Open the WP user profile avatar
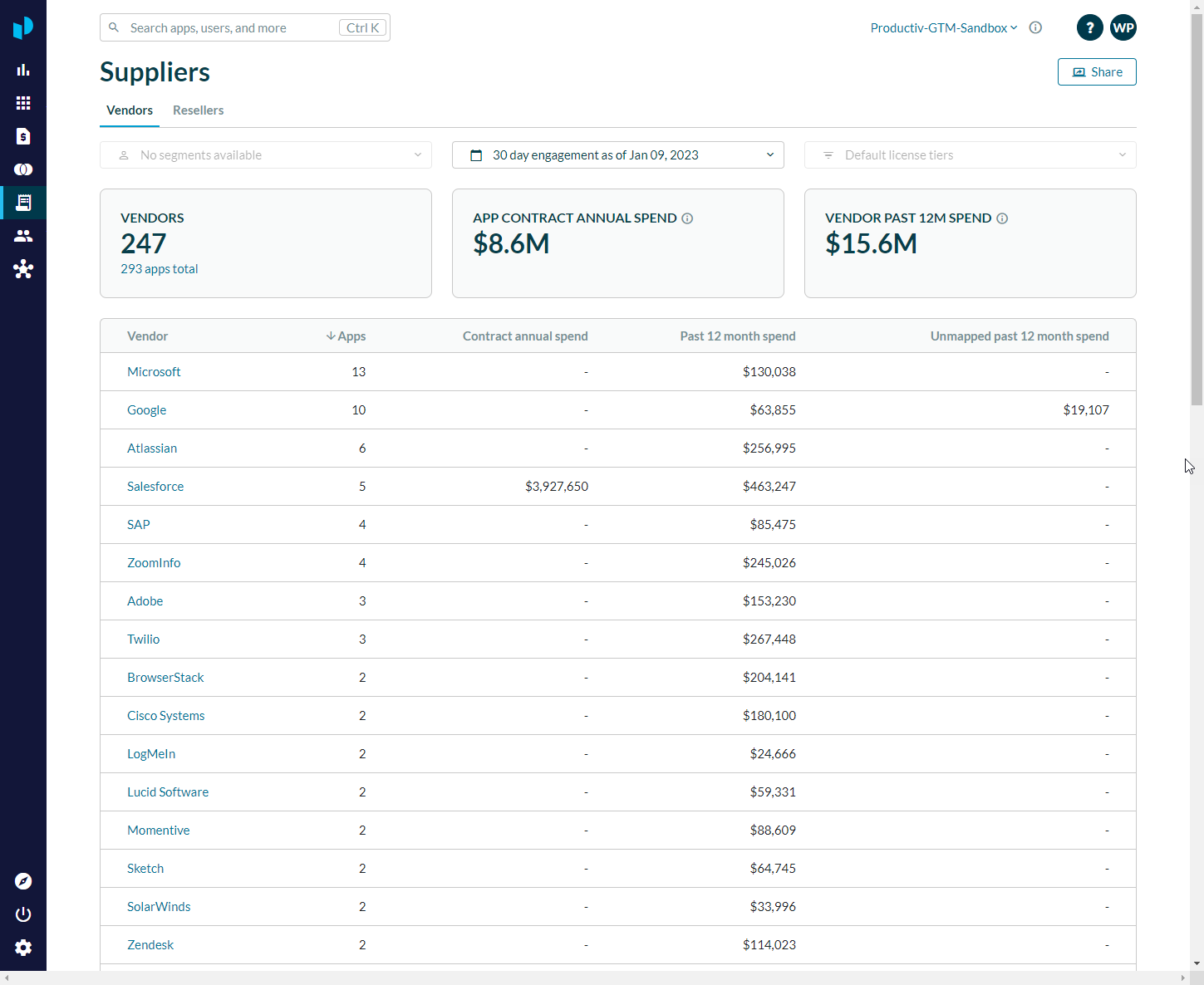The height and width of the screenshot is (985, 1204). pyautogui.click(x=1123, y=27)
